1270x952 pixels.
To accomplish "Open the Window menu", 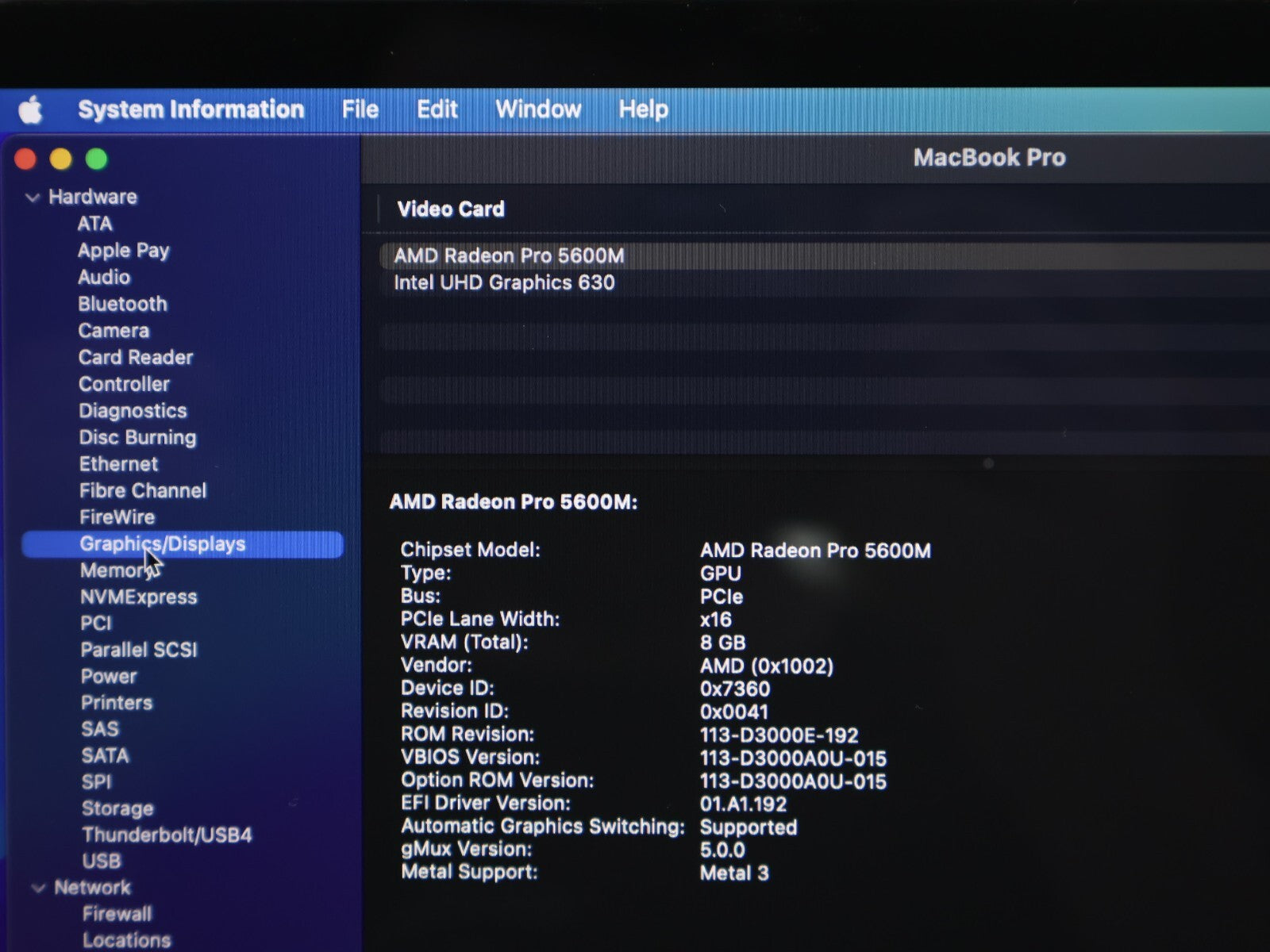I will click(538, 109).
